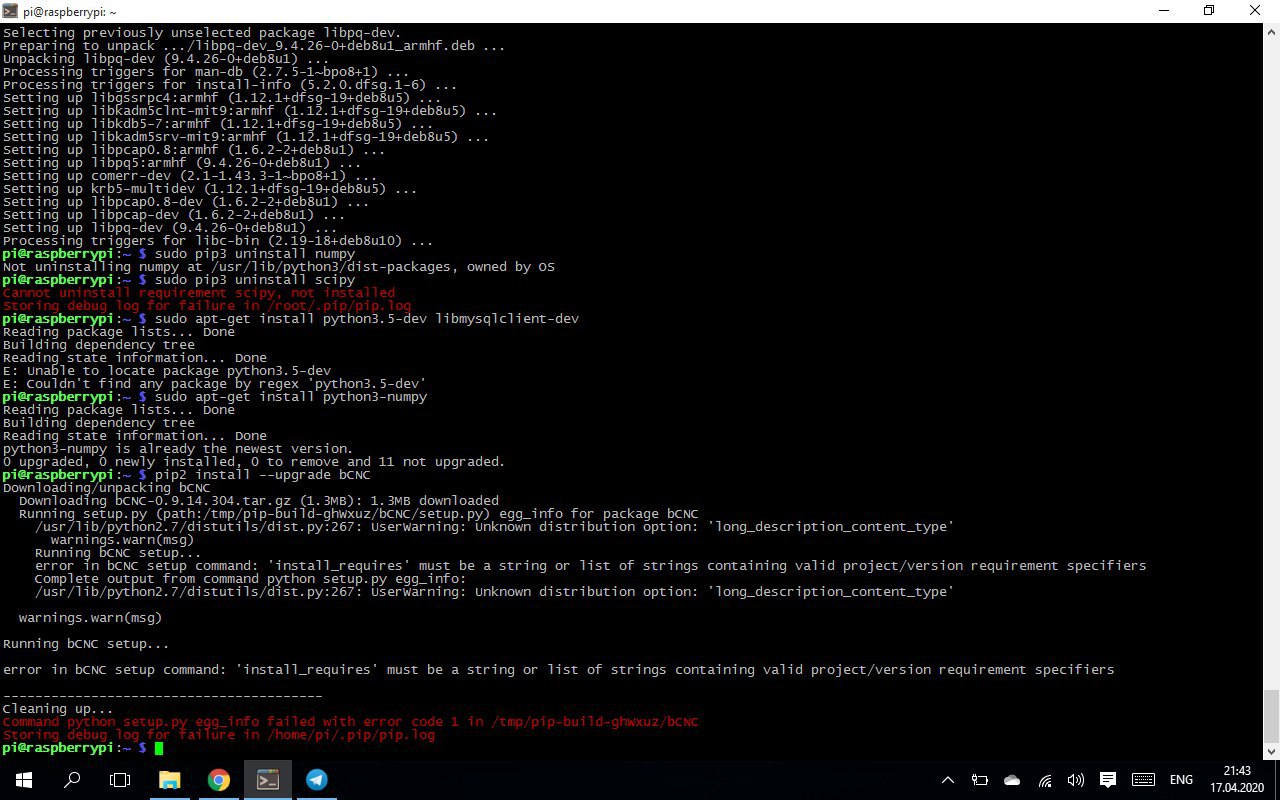Switch to Google Chrome in the taskbar
The height and width of the screenshot is (800, 1280).
[x=218, y=780]
